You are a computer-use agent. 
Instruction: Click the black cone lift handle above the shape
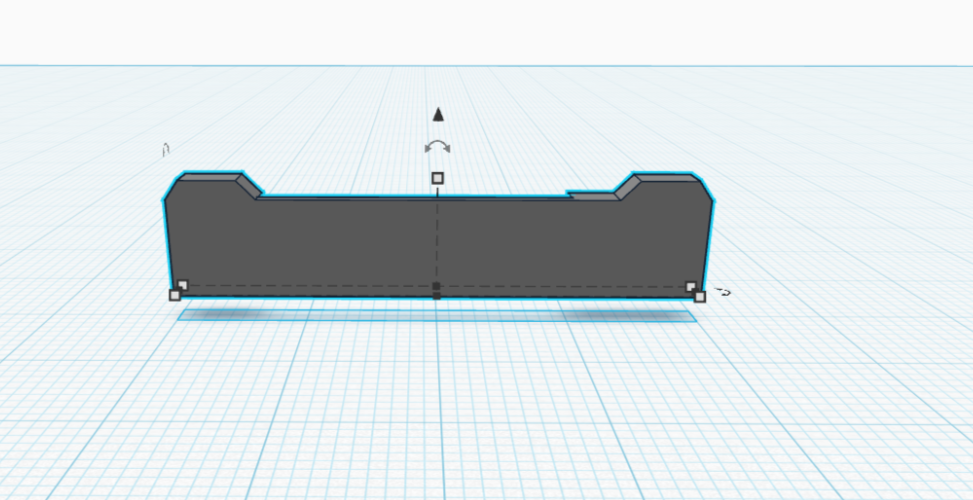point(437,114)
